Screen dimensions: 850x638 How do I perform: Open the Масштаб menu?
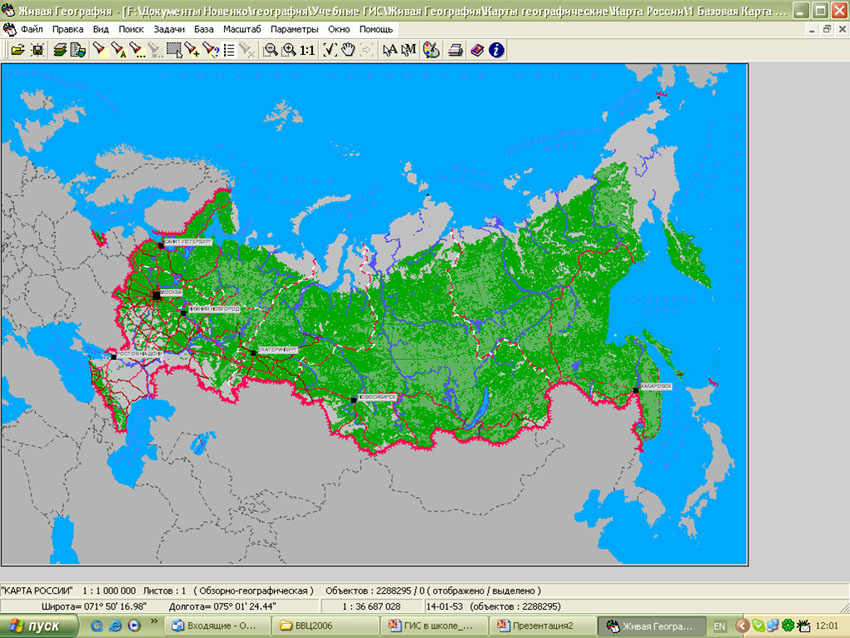point(242,29)
